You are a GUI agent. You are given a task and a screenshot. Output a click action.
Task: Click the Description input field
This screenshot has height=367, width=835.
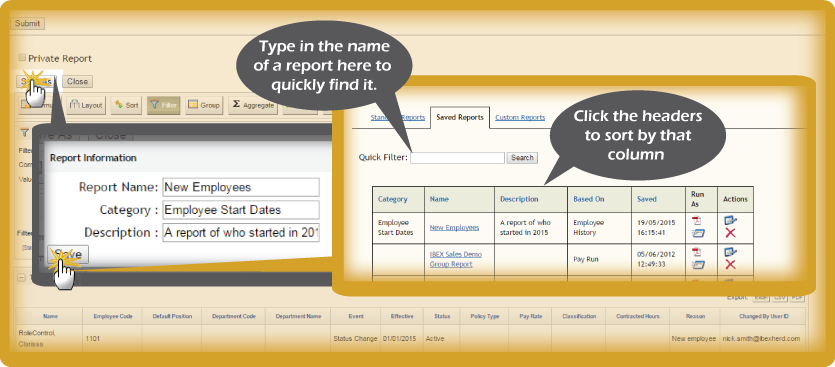(241, 233)
